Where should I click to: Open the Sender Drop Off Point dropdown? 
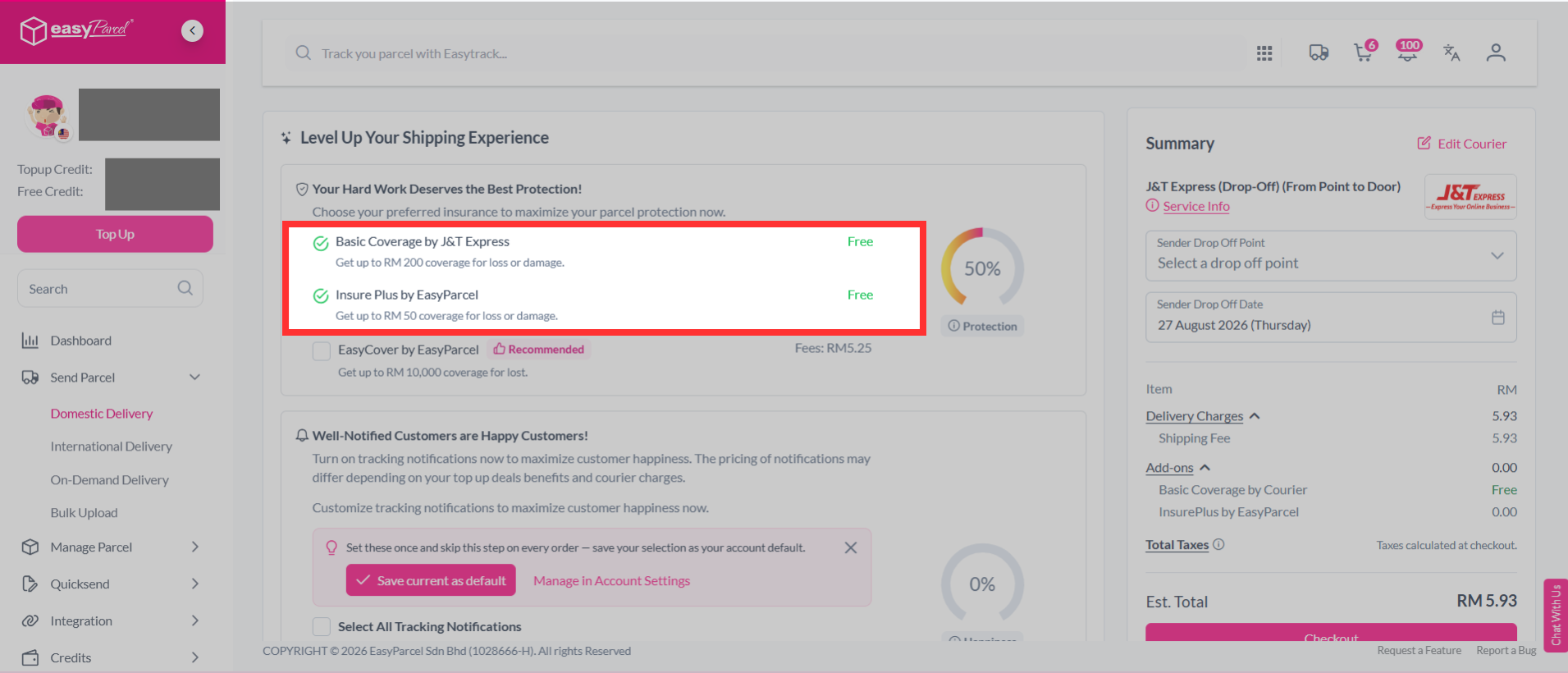pyautogui.click(x=1331, y=256)
